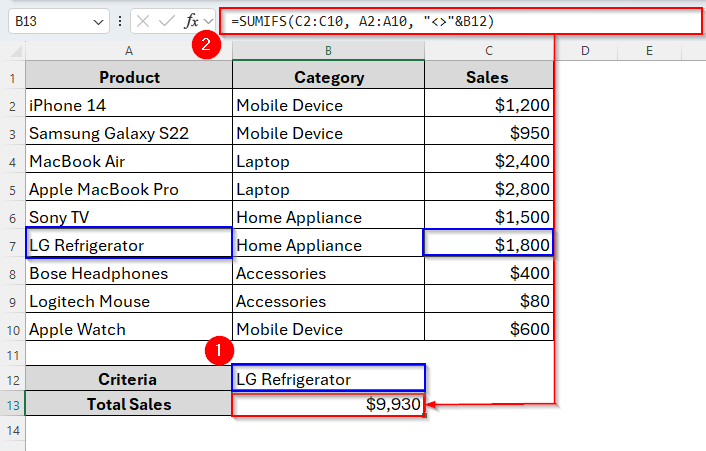Click the Select All corner triangle
This screenshot has height=451, width=706.
pos(13,50)
